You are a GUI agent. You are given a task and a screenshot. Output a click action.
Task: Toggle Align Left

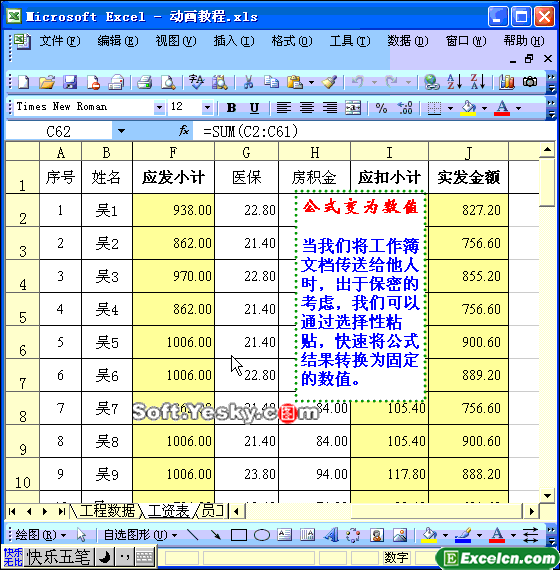[284, 108]
